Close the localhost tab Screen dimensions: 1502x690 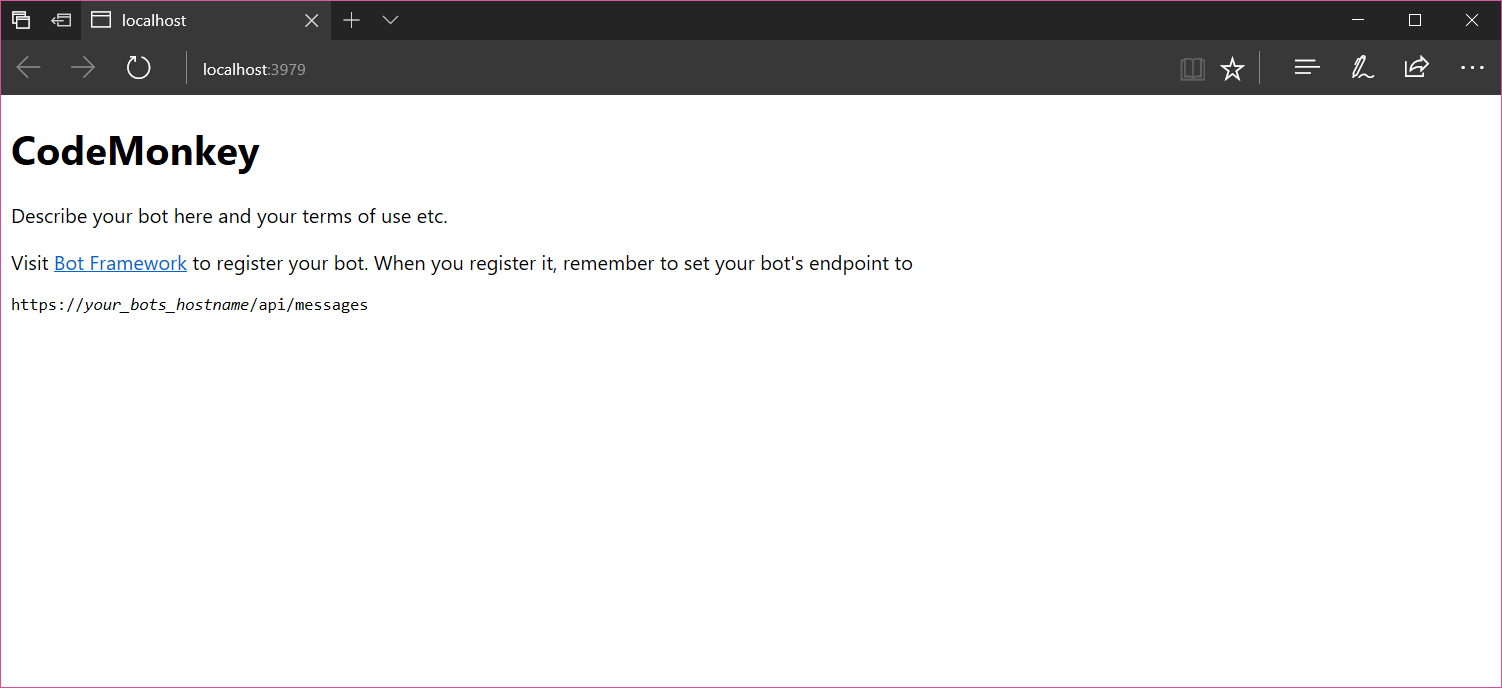tap(311, 20)
